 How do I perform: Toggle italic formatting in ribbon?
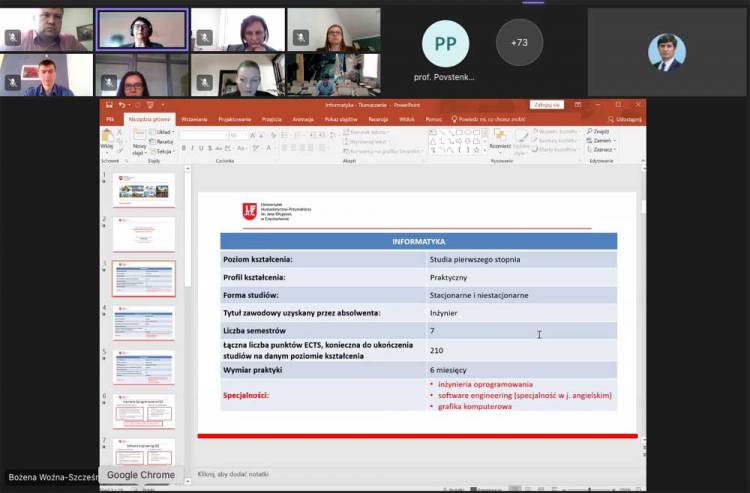[x=192, y=148]
